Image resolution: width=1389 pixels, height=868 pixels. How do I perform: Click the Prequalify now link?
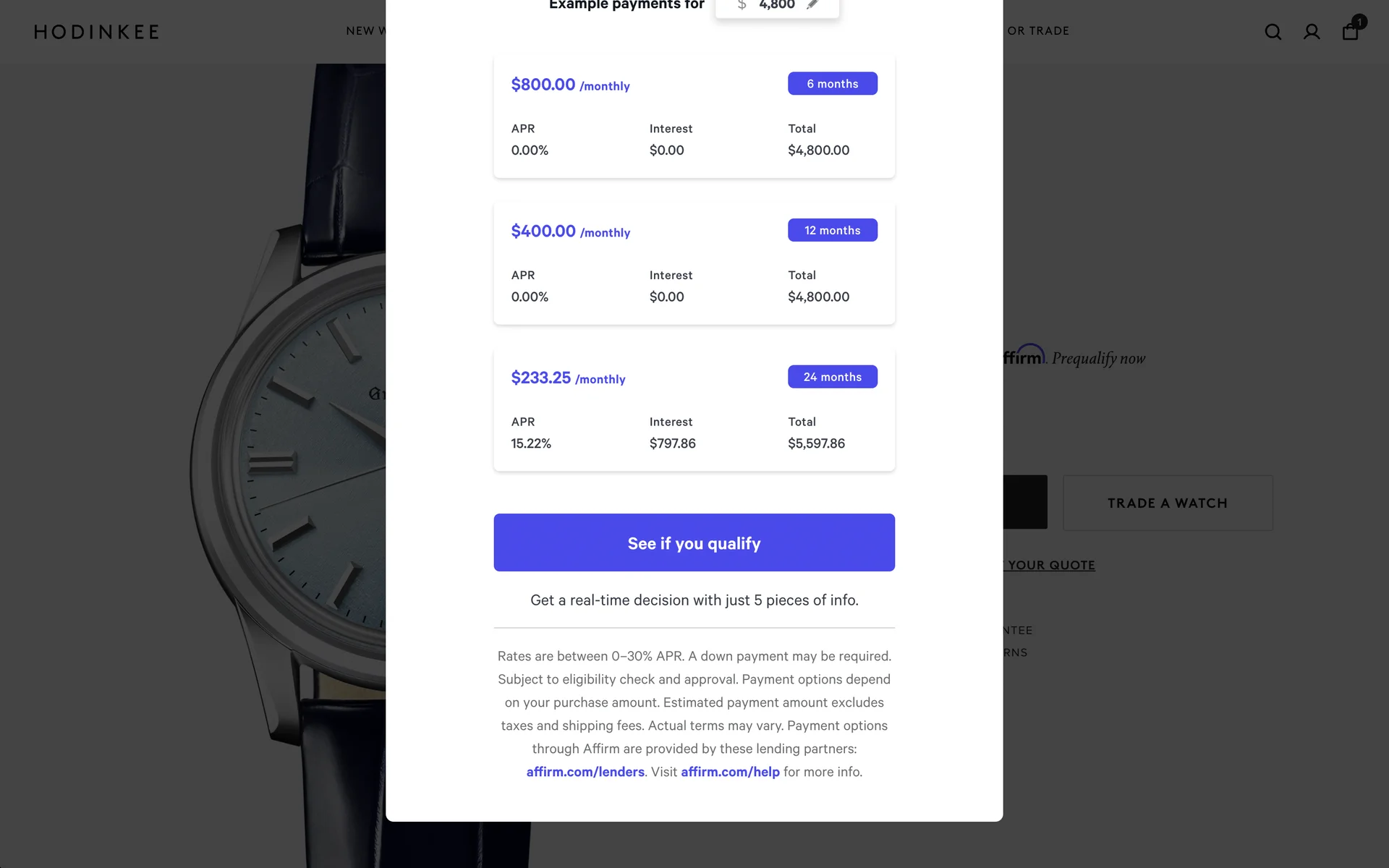(1098, 358)
